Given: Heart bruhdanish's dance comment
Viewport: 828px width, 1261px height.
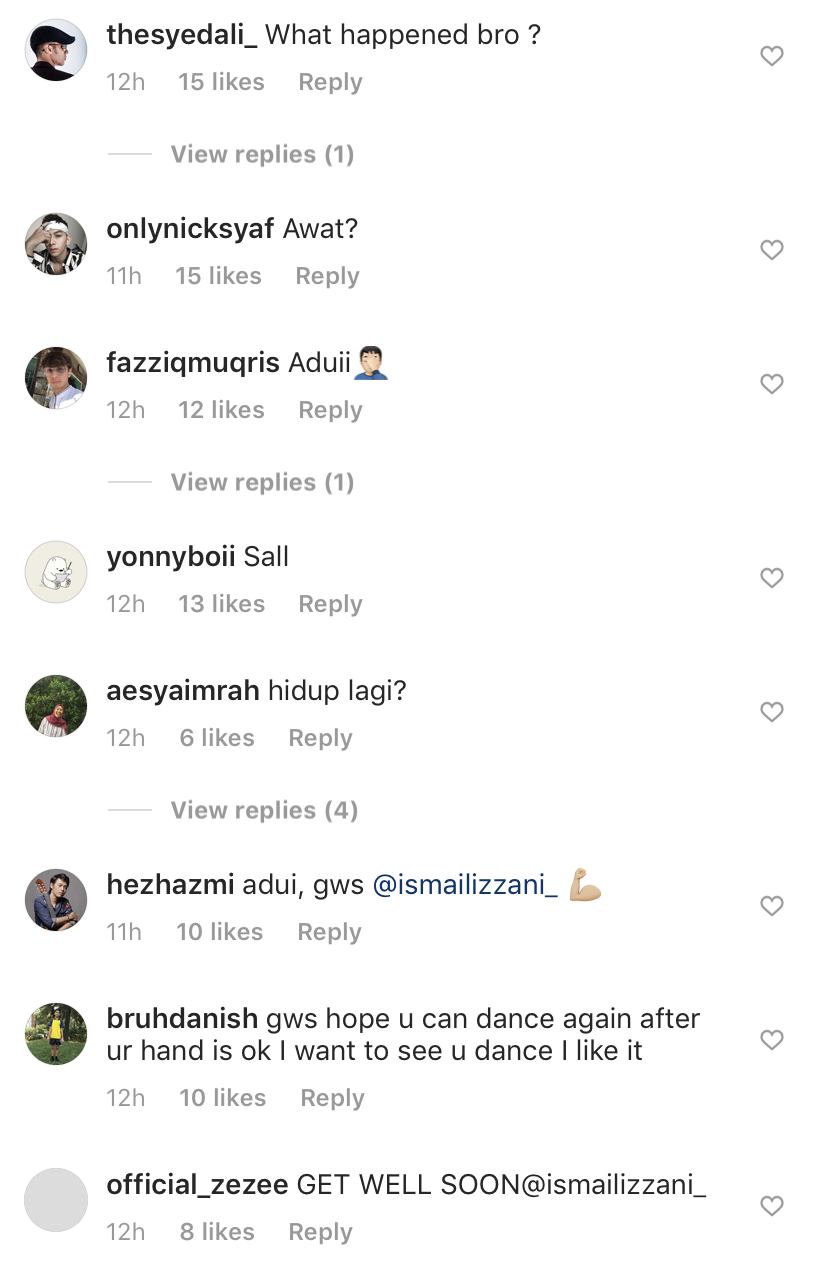Looking at the screenshot, I should point(771,1040).
